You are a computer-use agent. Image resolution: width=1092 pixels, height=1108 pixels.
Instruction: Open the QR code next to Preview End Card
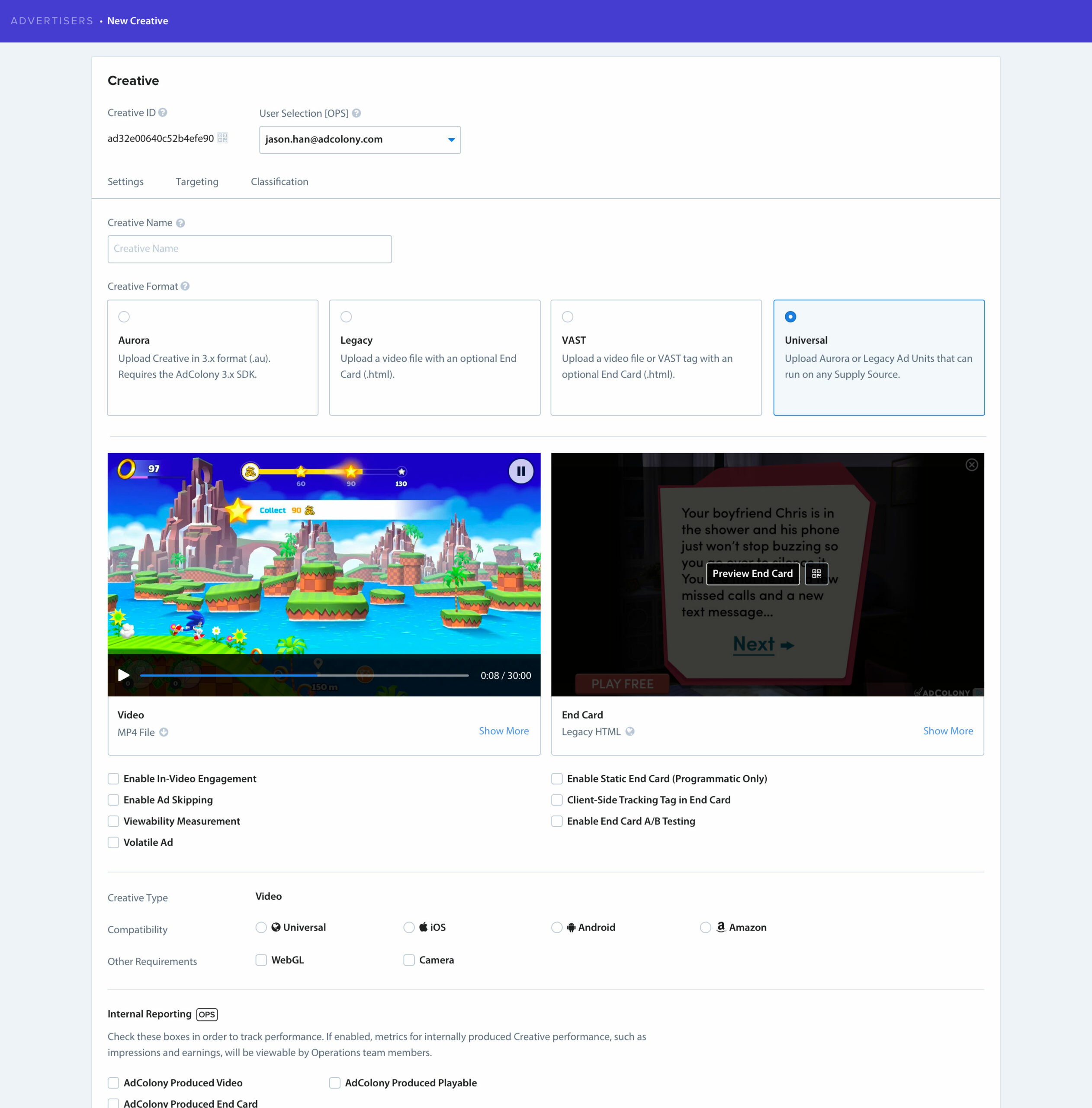pyautogui.click(x=816, y=573)
